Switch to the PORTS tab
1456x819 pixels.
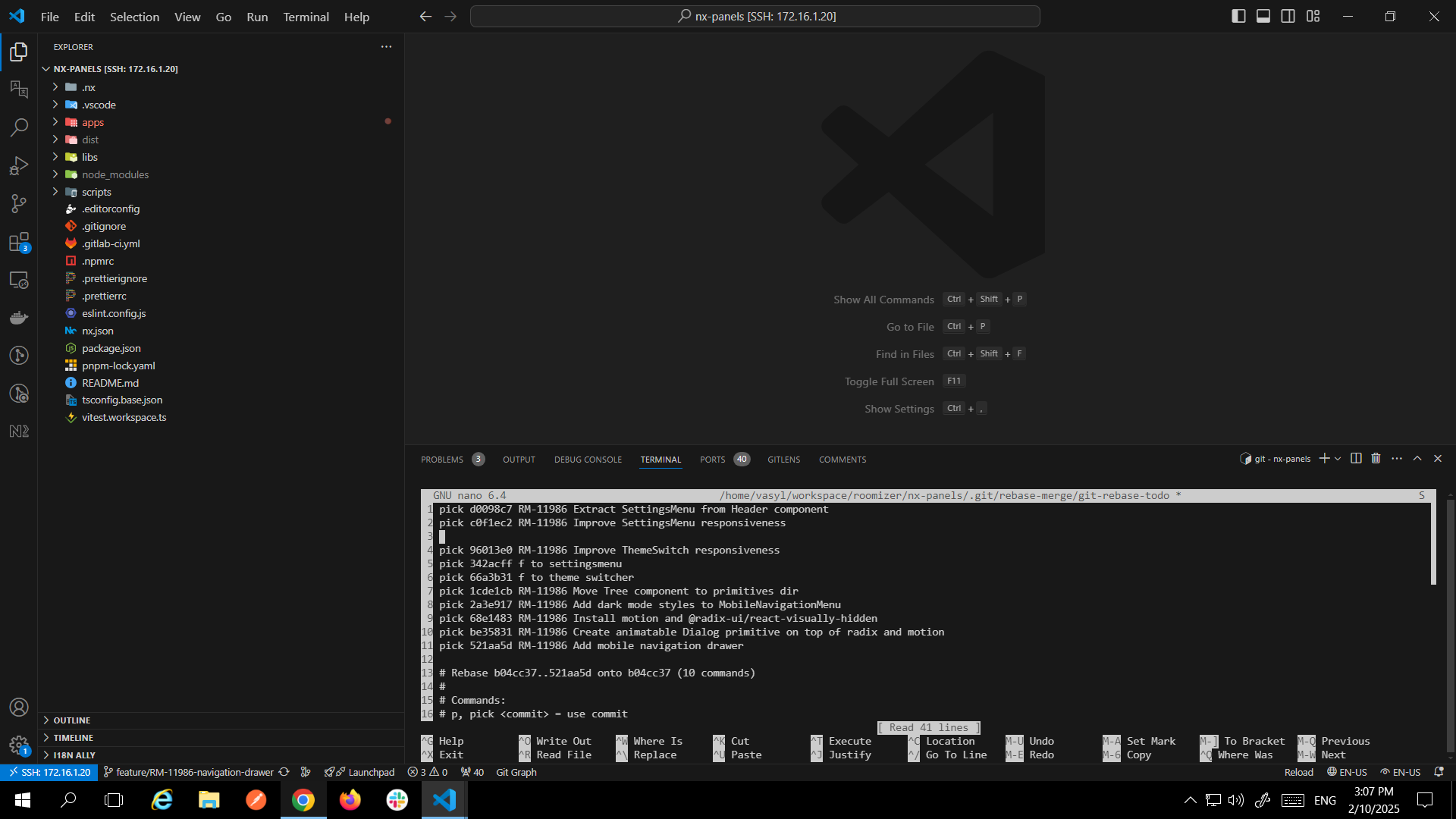(x=724, y=460)
